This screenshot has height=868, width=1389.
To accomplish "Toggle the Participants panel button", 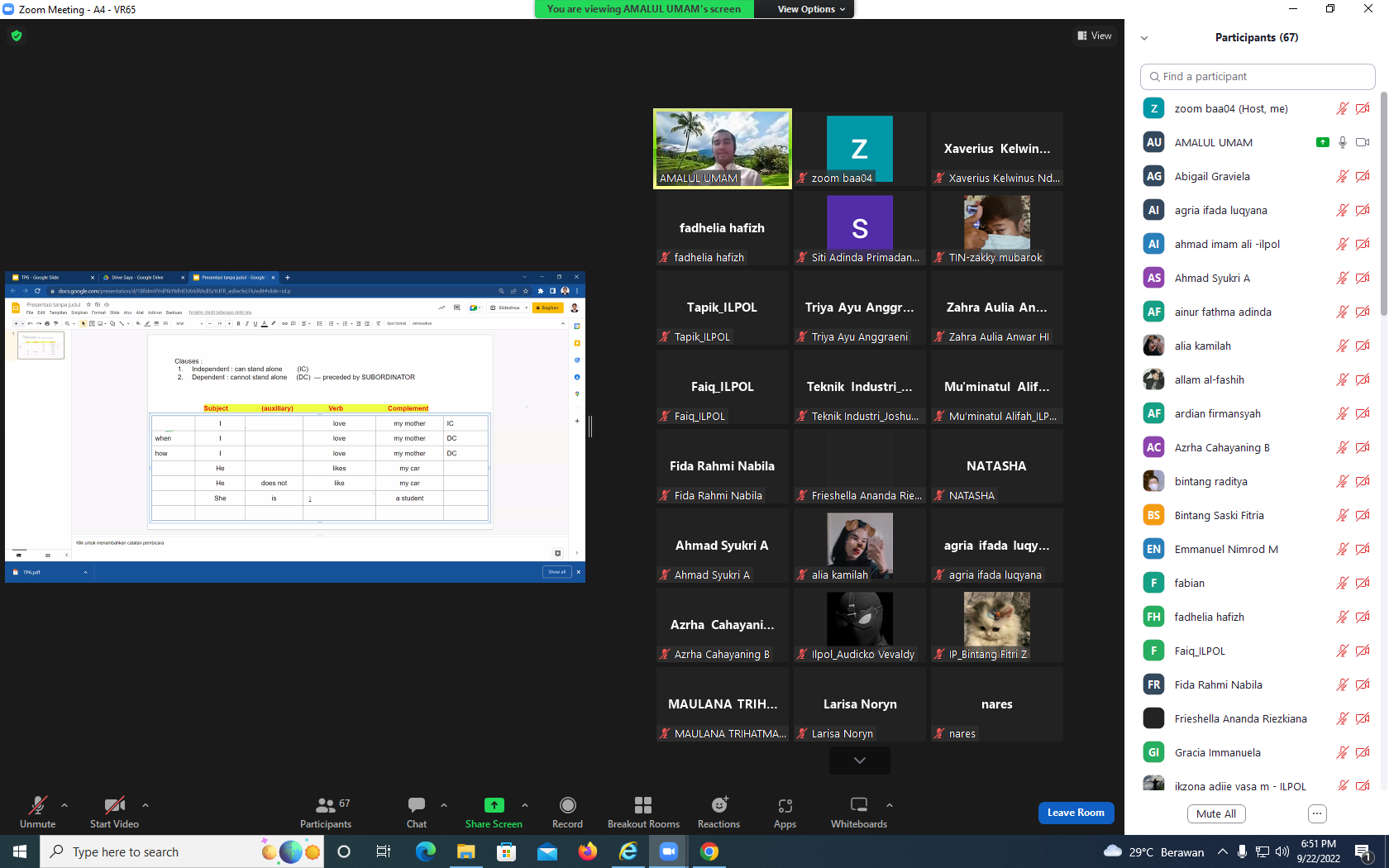I will pos(326,805).
